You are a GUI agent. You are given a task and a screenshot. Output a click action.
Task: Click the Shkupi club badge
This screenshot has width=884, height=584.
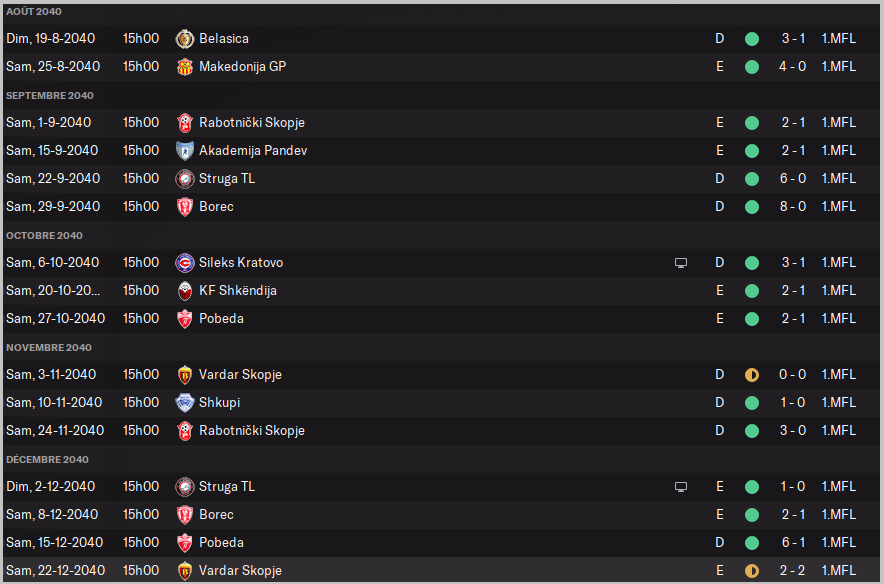pos(184,403)
